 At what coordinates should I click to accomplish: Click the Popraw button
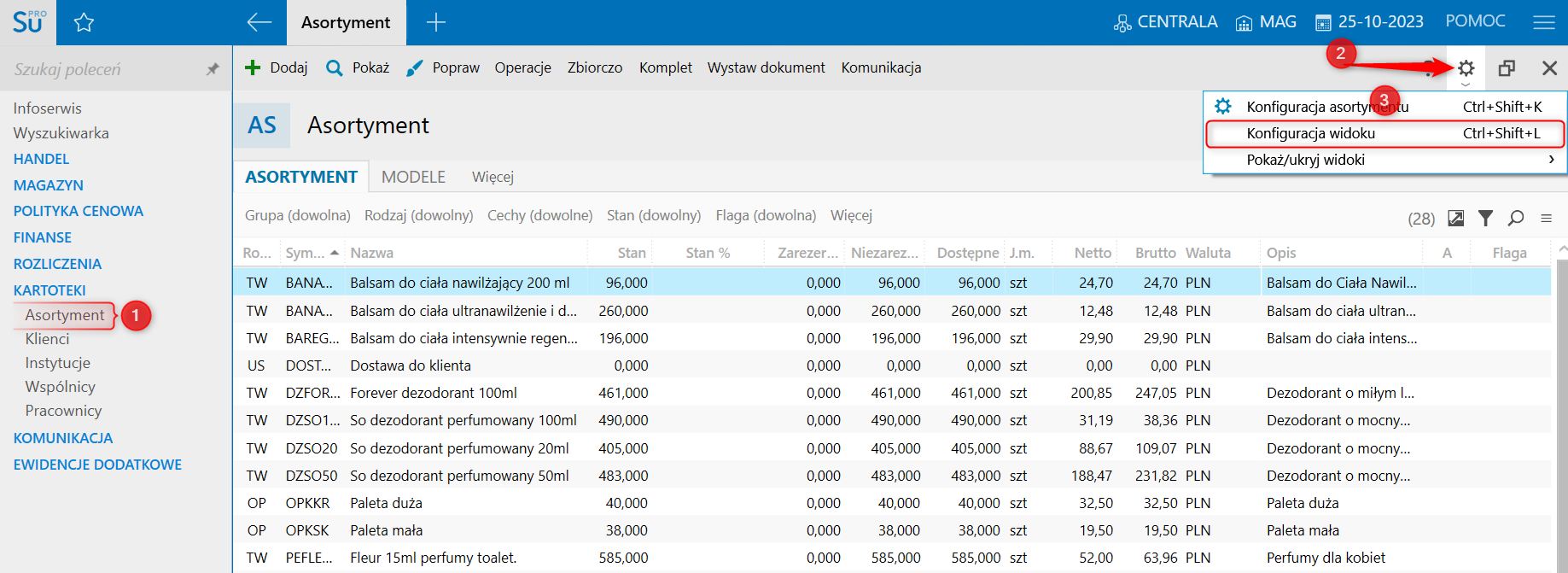443,67
